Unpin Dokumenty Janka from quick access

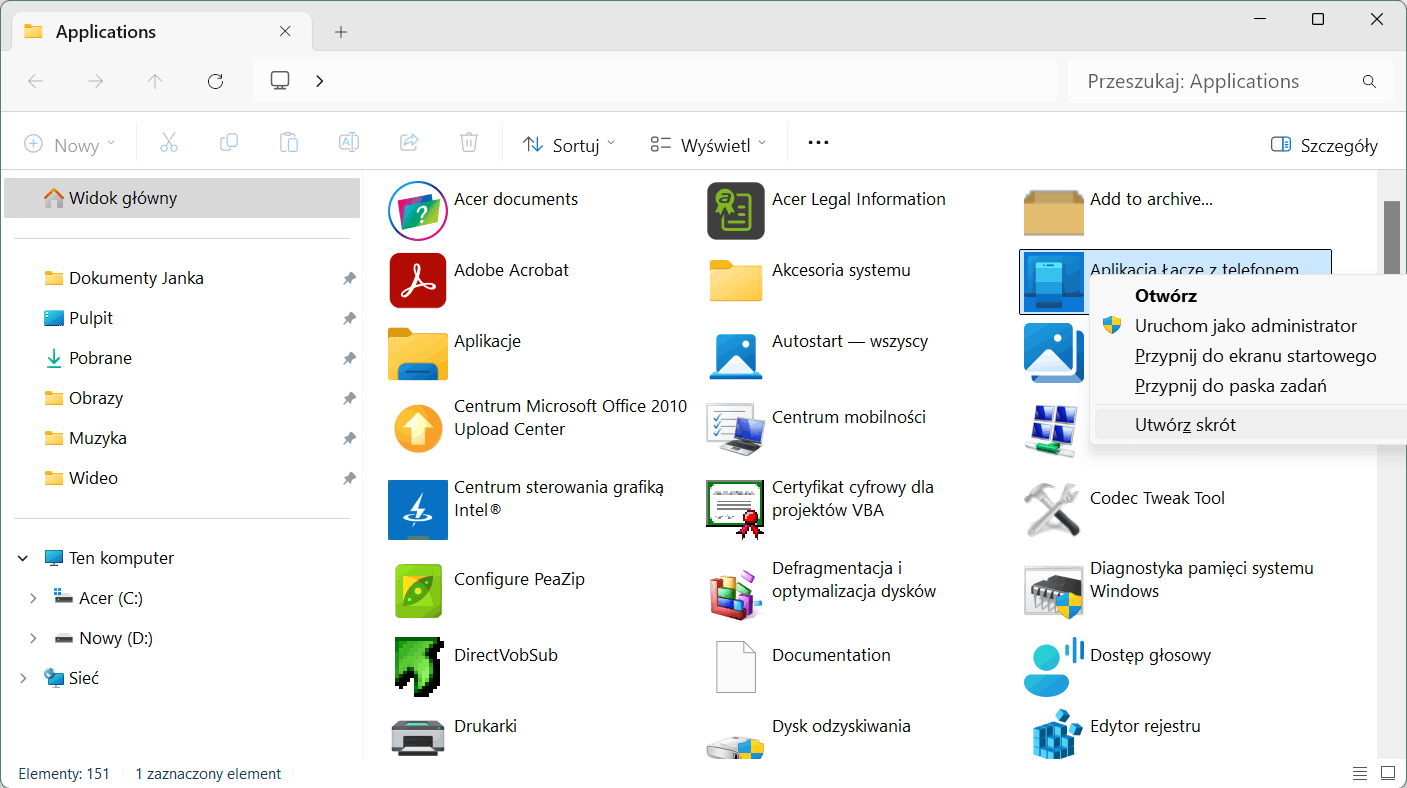coord(349,278)
